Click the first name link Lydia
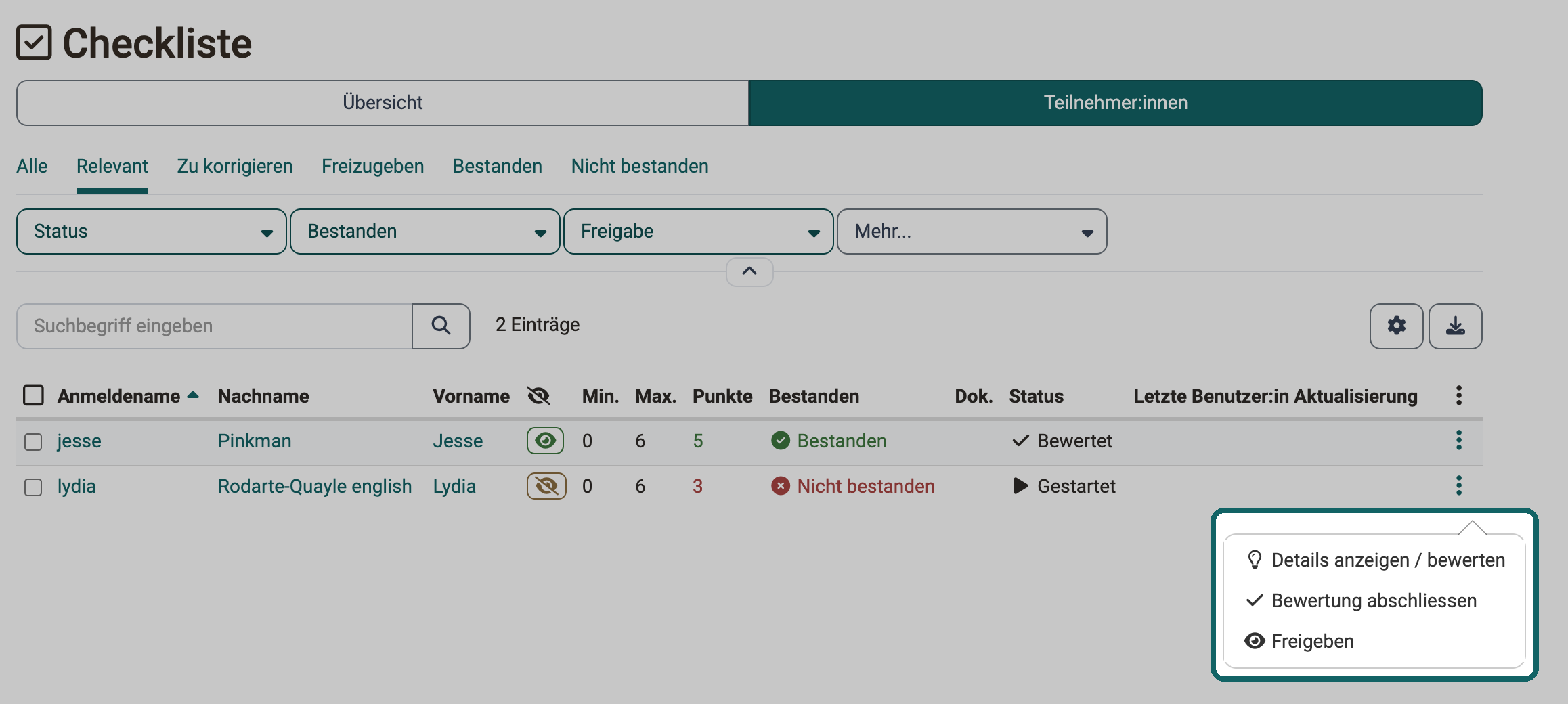Screen dimensions: 1568x704 click(455, 486)
